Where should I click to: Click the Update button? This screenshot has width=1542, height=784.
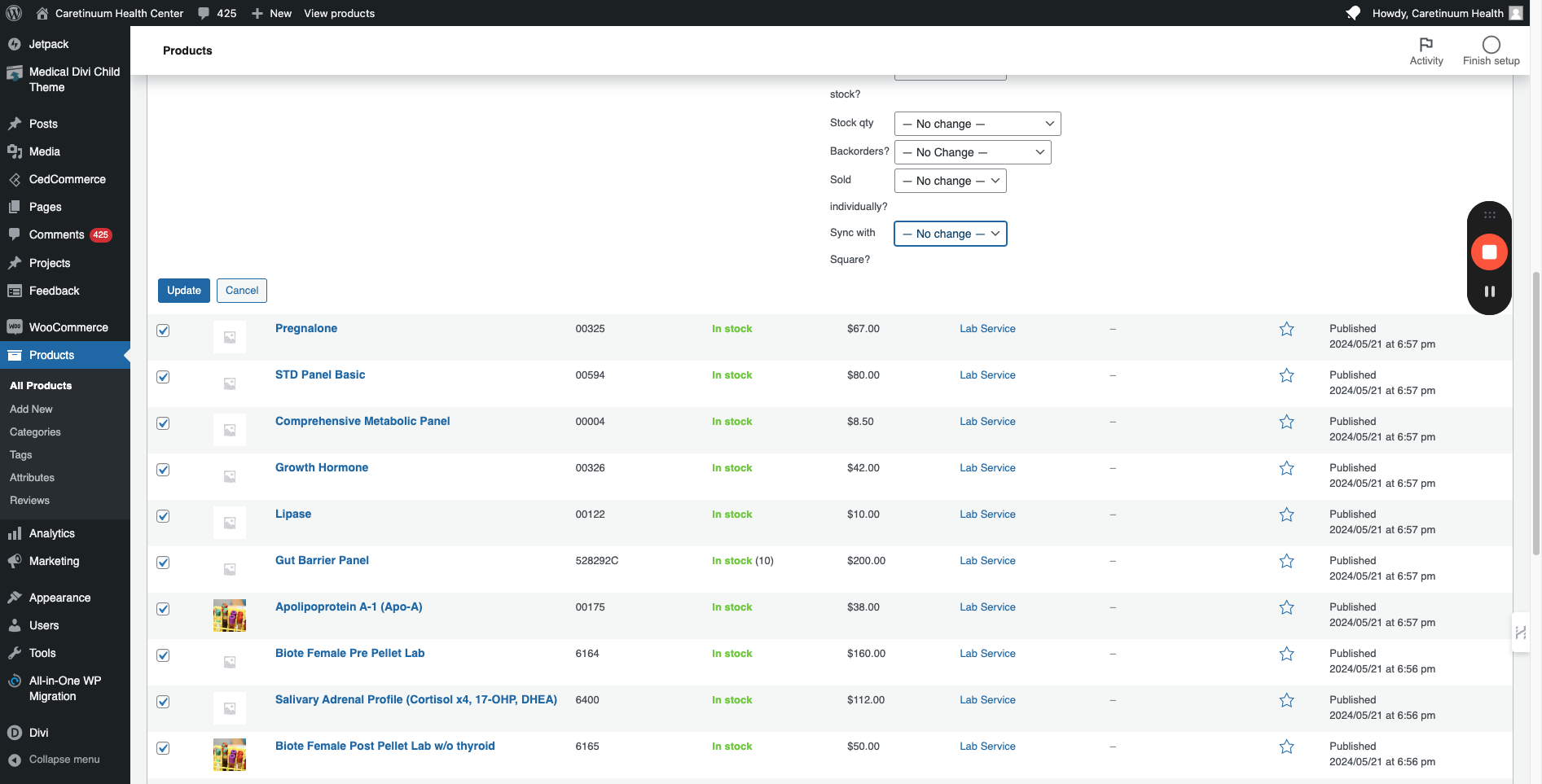click(x=184, y=291)
